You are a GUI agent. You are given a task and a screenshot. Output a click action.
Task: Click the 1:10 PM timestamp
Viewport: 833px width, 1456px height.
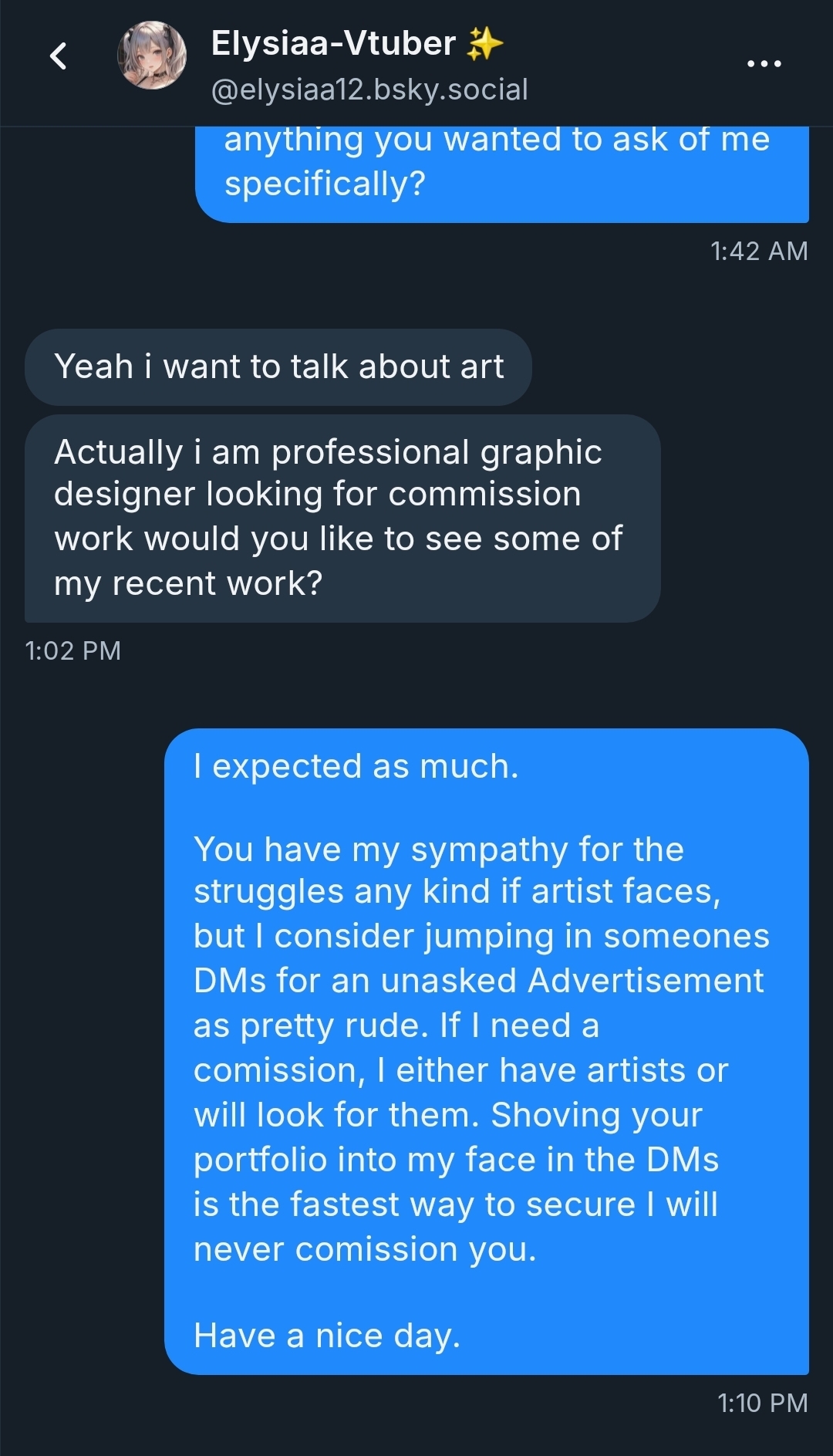762,1402
